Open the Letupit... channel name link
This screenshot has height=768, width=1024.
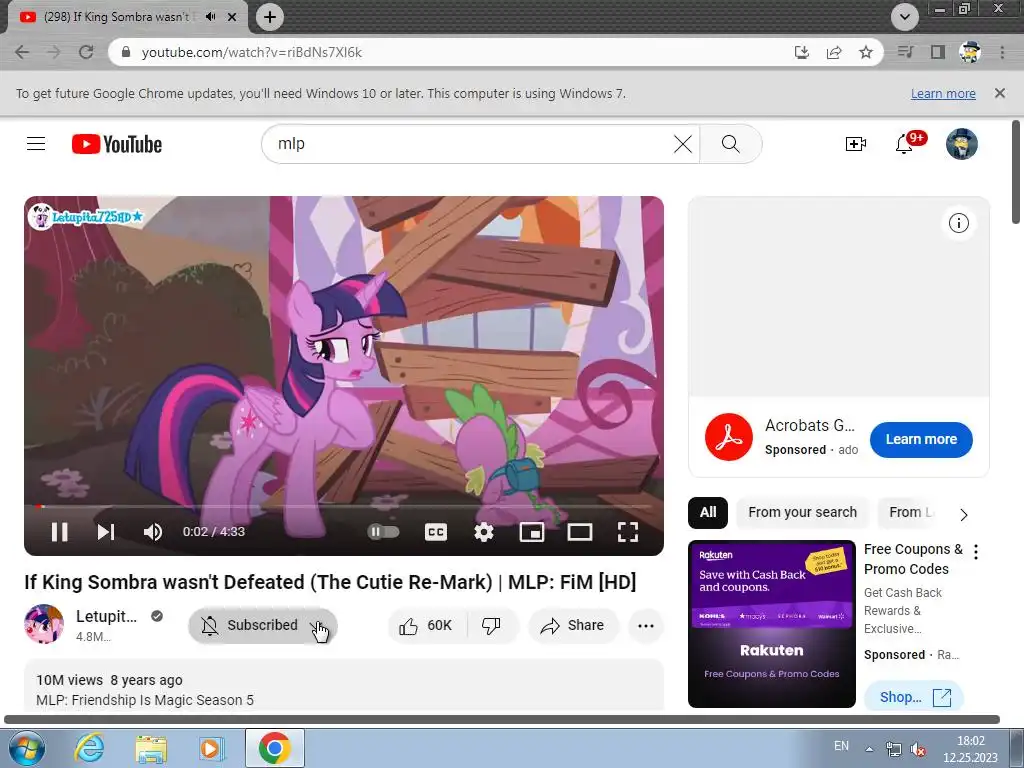pyautogui.click(x=106, y=616)
